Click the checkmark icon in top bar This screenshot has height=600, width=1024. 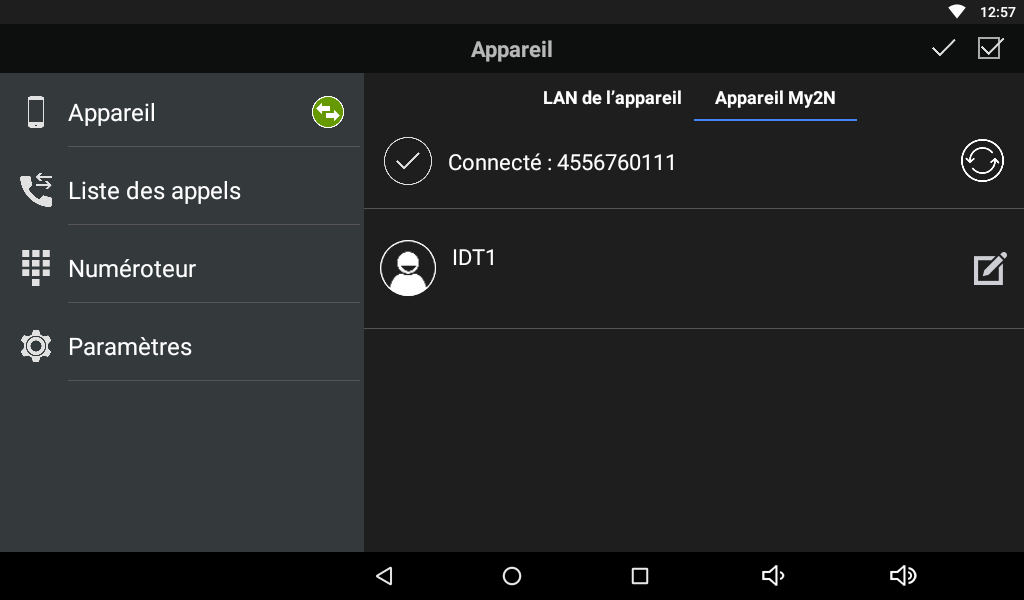[943, 48]
